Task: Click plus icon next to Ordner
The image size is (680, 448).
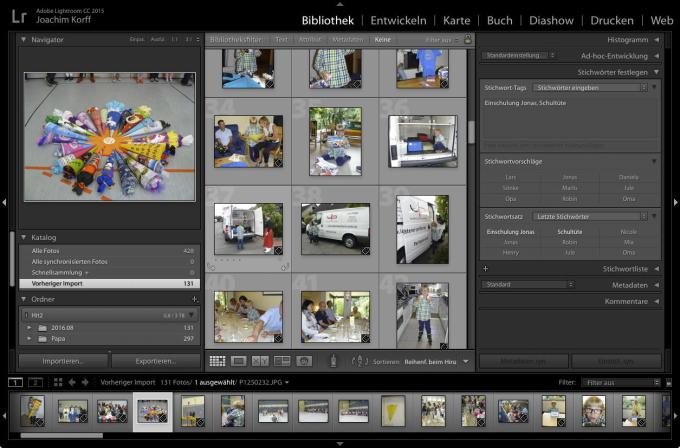Action: pos(195,299)
